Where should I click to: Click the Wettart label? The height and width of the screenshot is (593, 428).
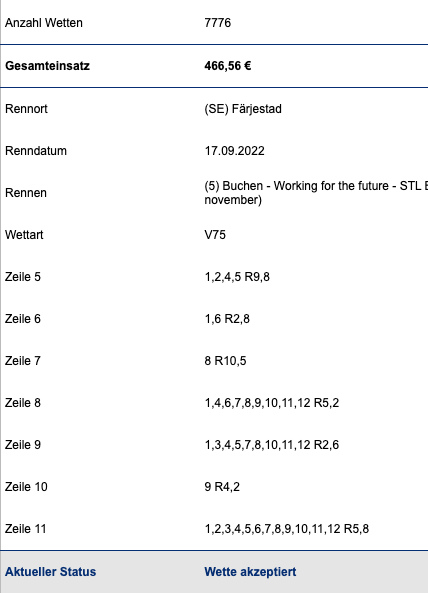(24, 235)
